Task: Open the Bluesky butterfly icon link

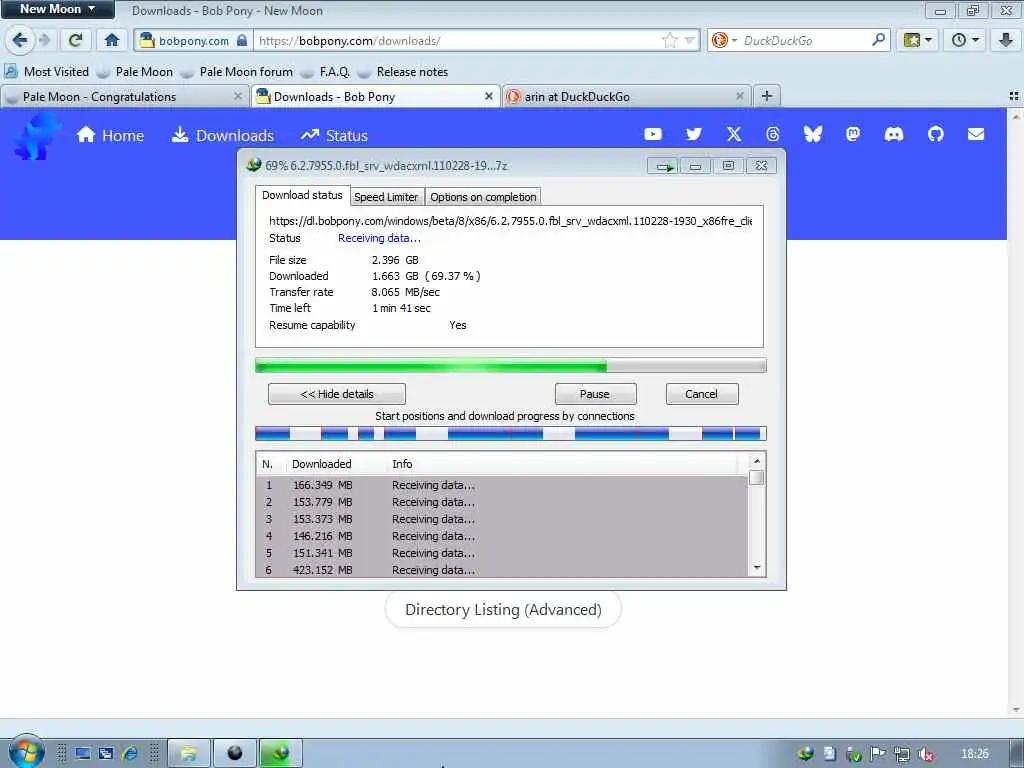Action: [x=812, y=134]
